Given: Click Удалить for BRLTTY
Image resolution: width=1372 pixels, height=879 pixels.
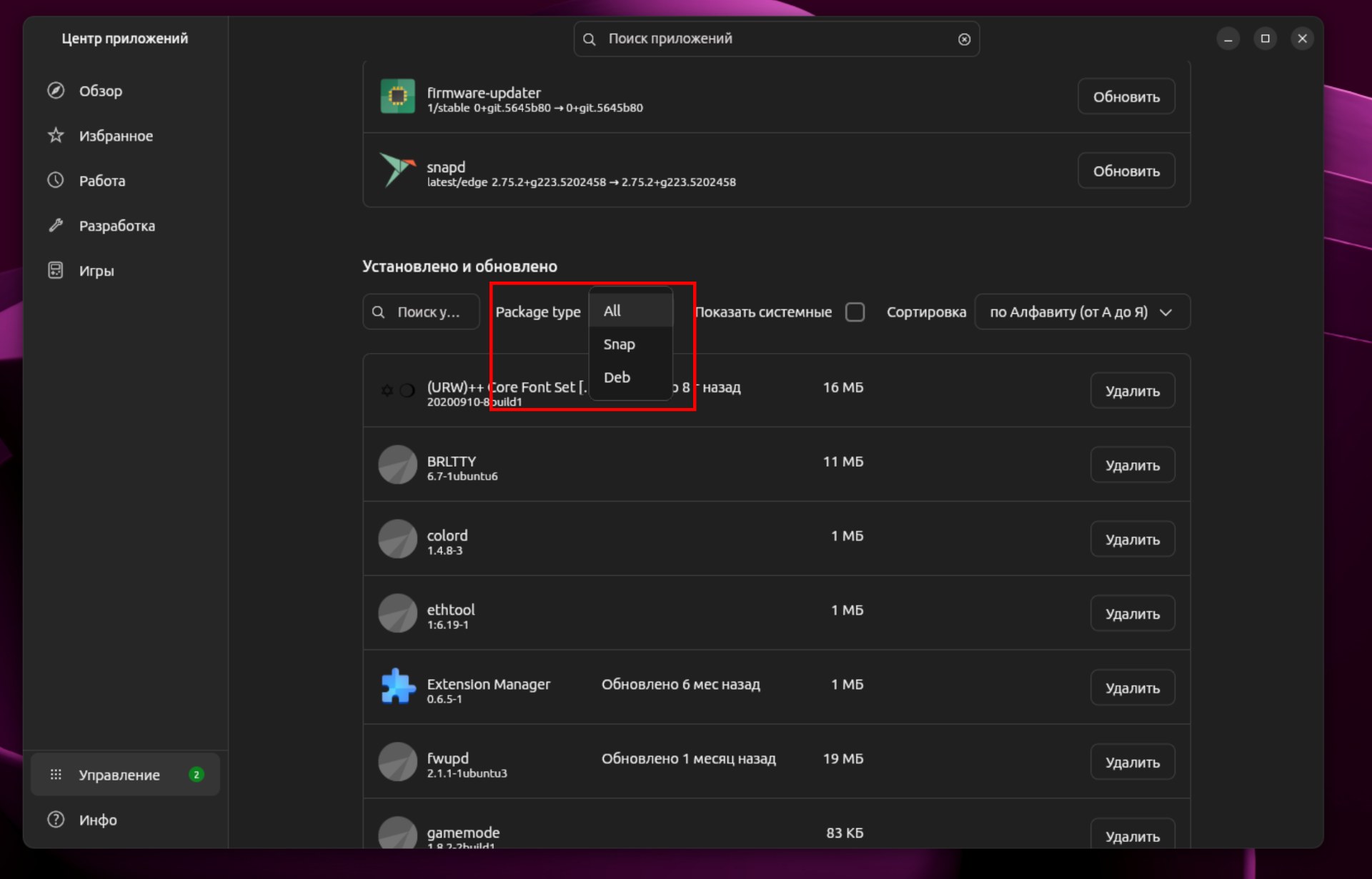Looking at the screenshot, I should (1132, 465).
